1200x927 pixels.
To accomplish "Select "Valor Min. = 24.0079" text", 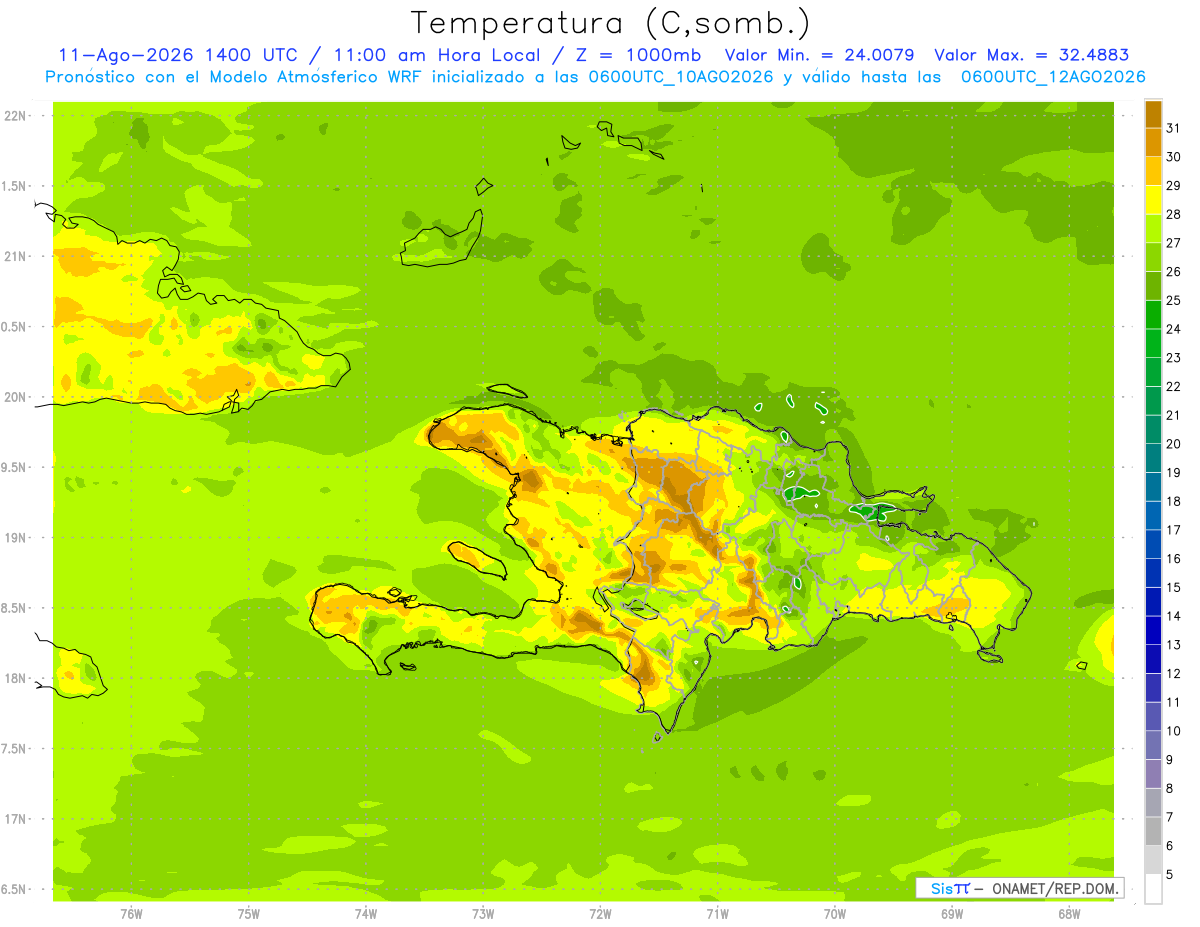I will [820, 56].
